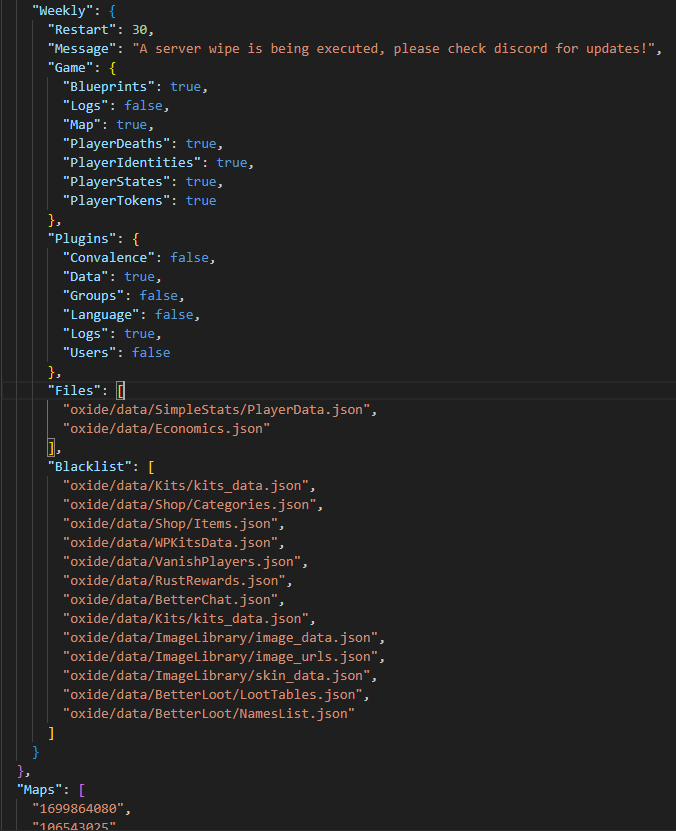Click the opening brace after "Plugins"

[x=136, y=239]
